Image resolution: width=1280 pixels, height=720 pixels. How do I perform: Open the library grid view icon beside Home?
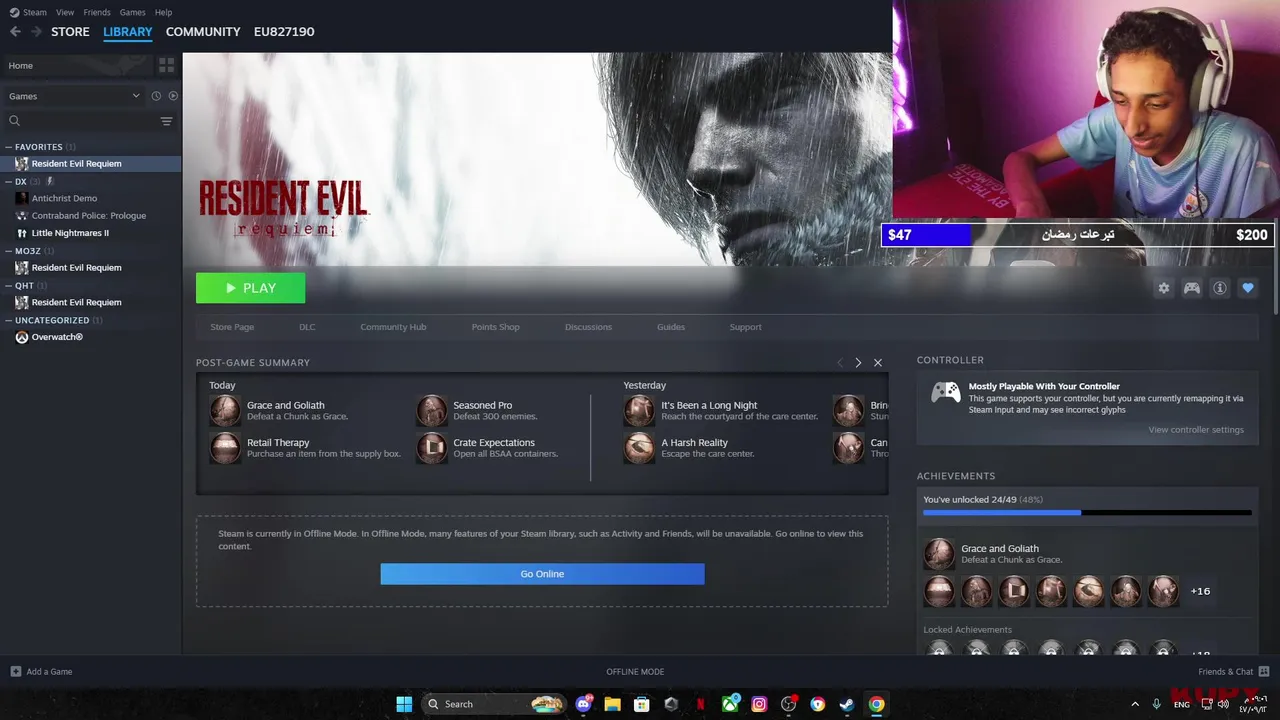166,65
